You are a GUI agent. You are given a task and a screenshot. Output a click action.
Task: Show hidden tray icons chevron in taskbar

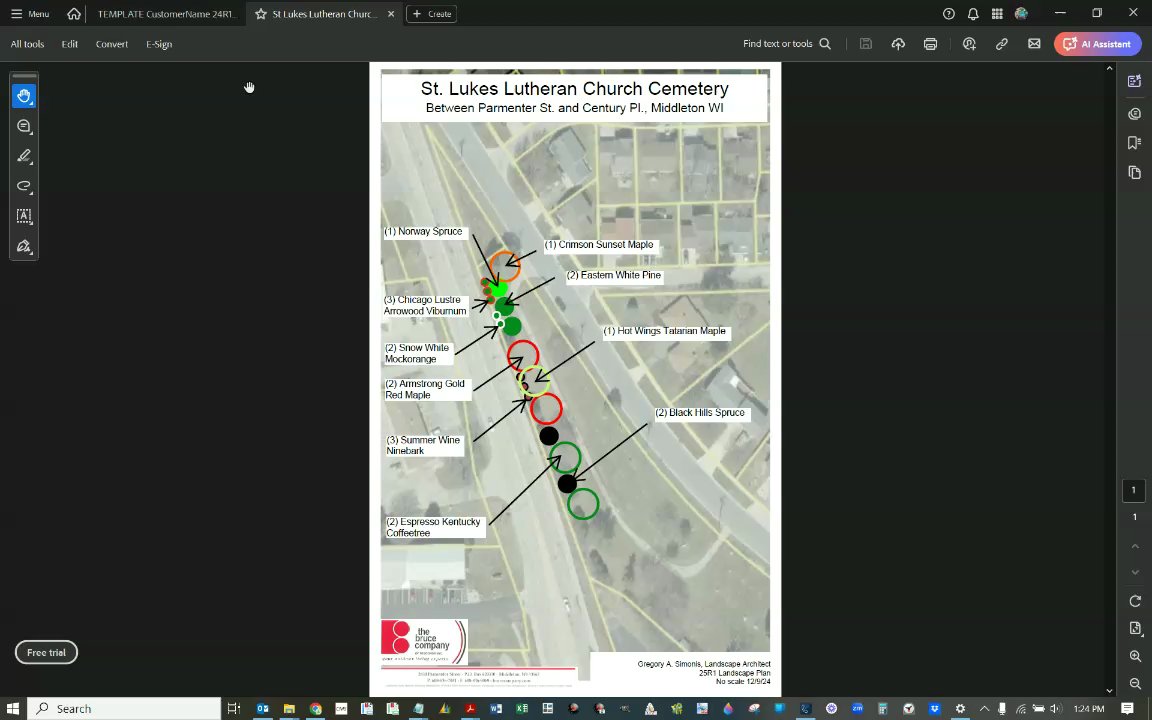[984, 709]
